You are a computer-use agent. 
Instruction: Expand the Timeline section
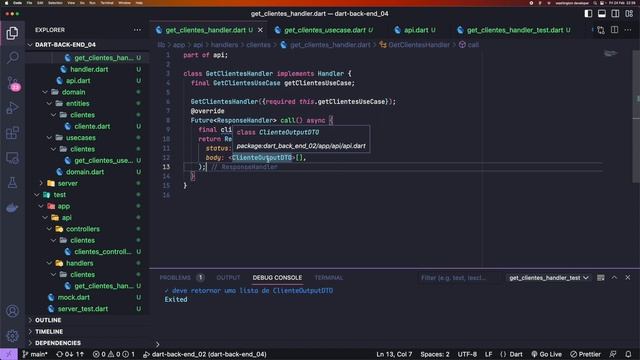pos(49,331)
